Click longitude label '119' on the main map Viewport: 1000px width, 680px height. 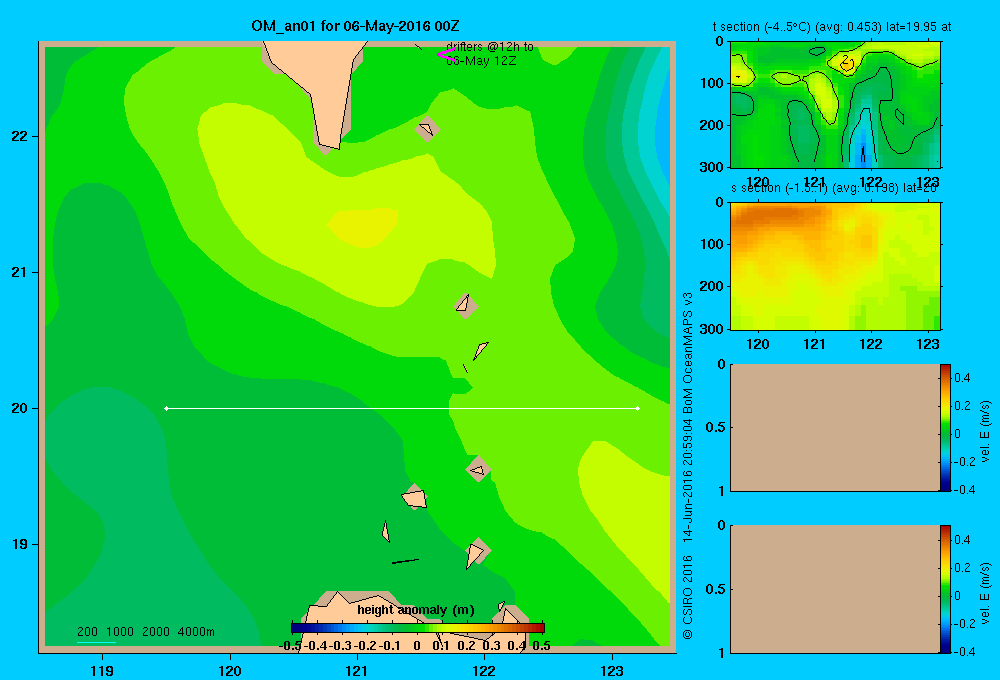pyautogui.click(x=102, y=670)
